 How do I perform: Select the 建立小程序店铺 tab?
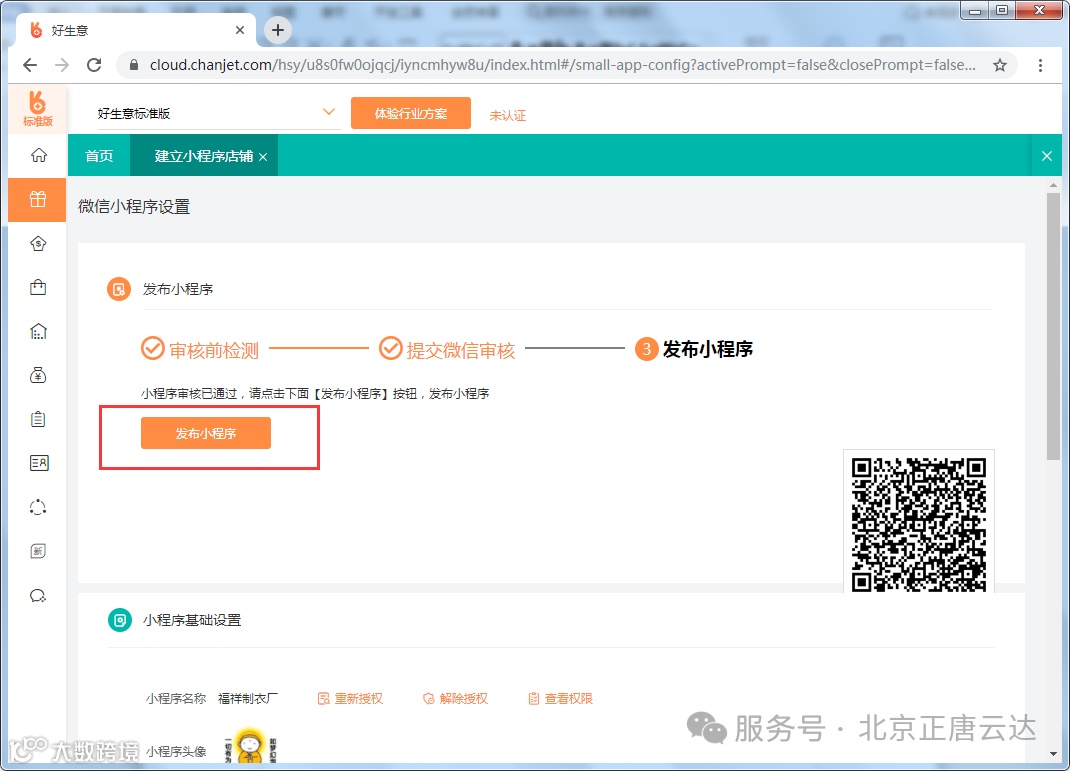pos(203,156)
